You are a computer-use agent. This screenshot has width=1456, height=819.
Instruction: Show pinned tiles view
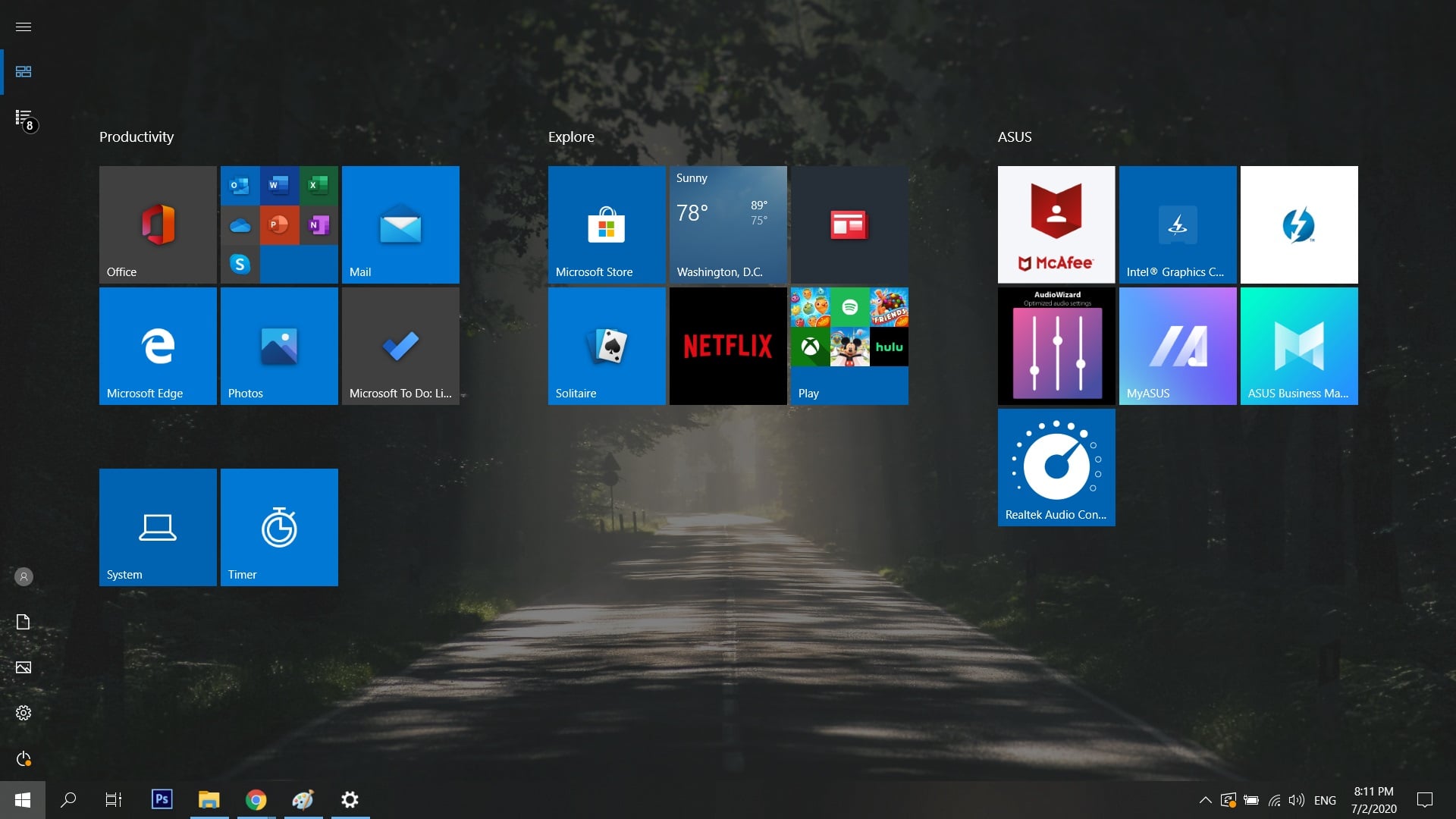[x=24, y=71]
